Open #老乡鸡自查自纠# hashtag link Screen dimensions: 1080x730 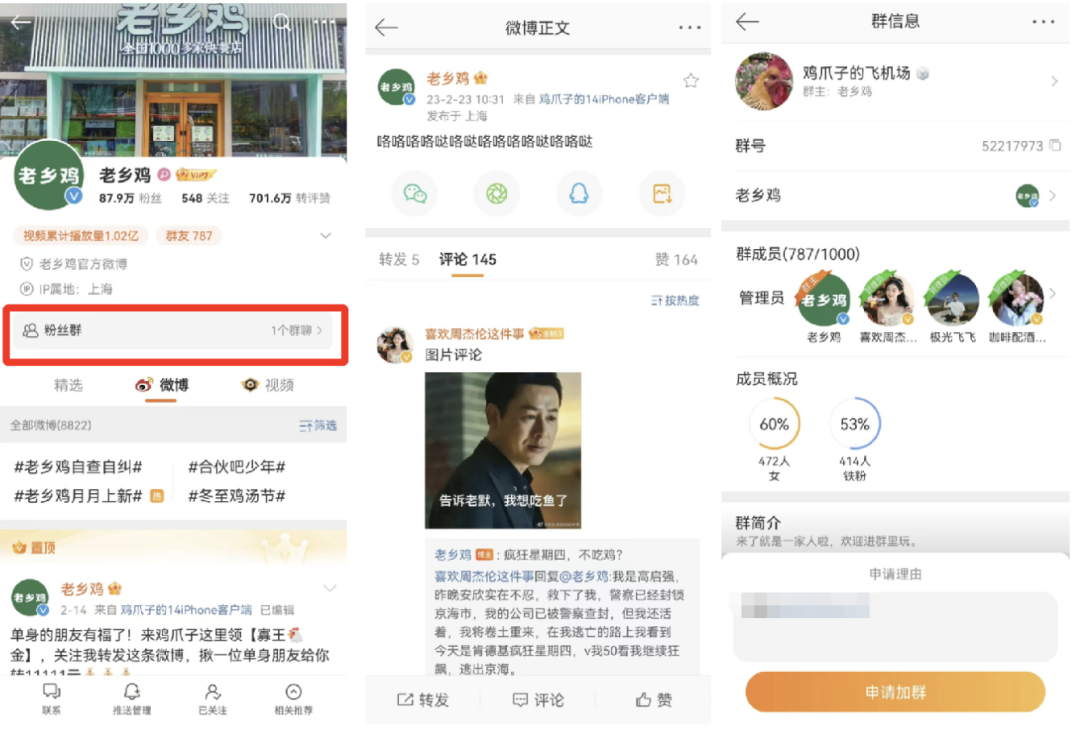tap(78, 467)
